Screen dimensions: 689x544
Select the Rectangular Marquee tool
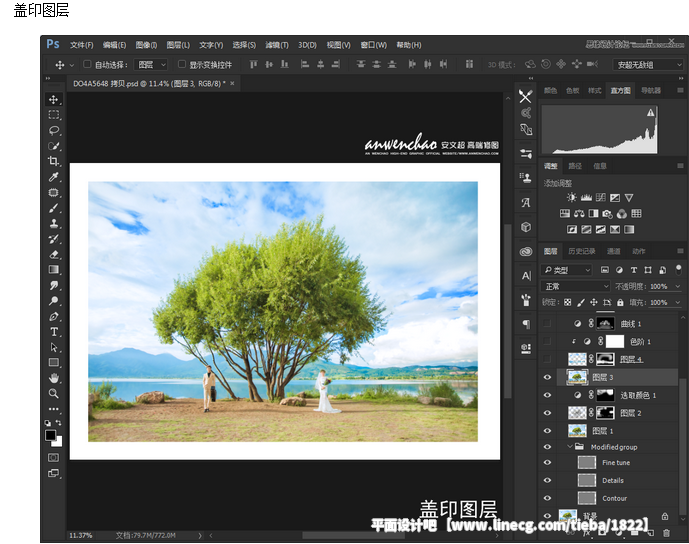54,115
